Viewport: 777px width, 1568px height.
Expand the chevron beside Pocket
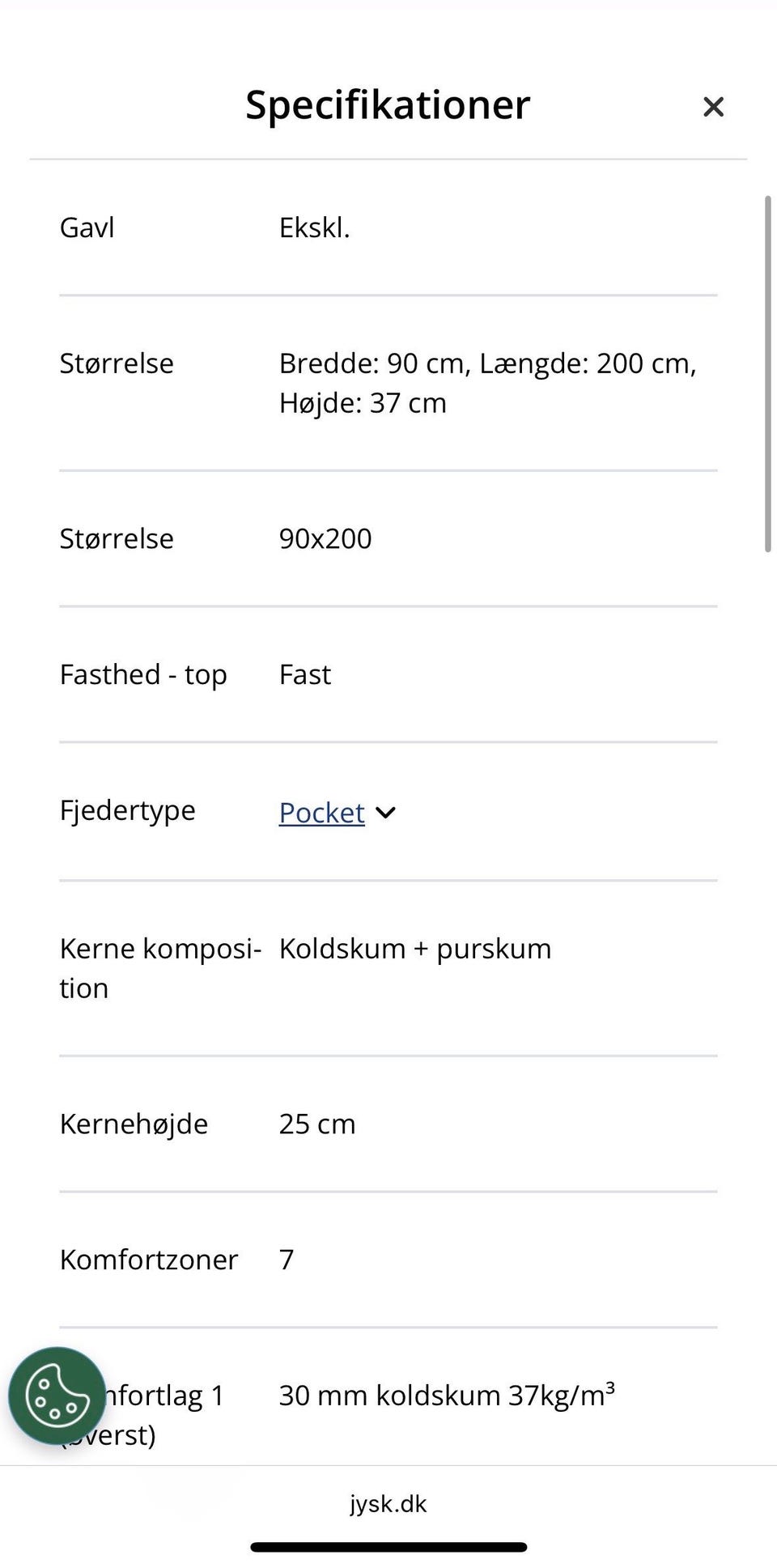(386, 813)
